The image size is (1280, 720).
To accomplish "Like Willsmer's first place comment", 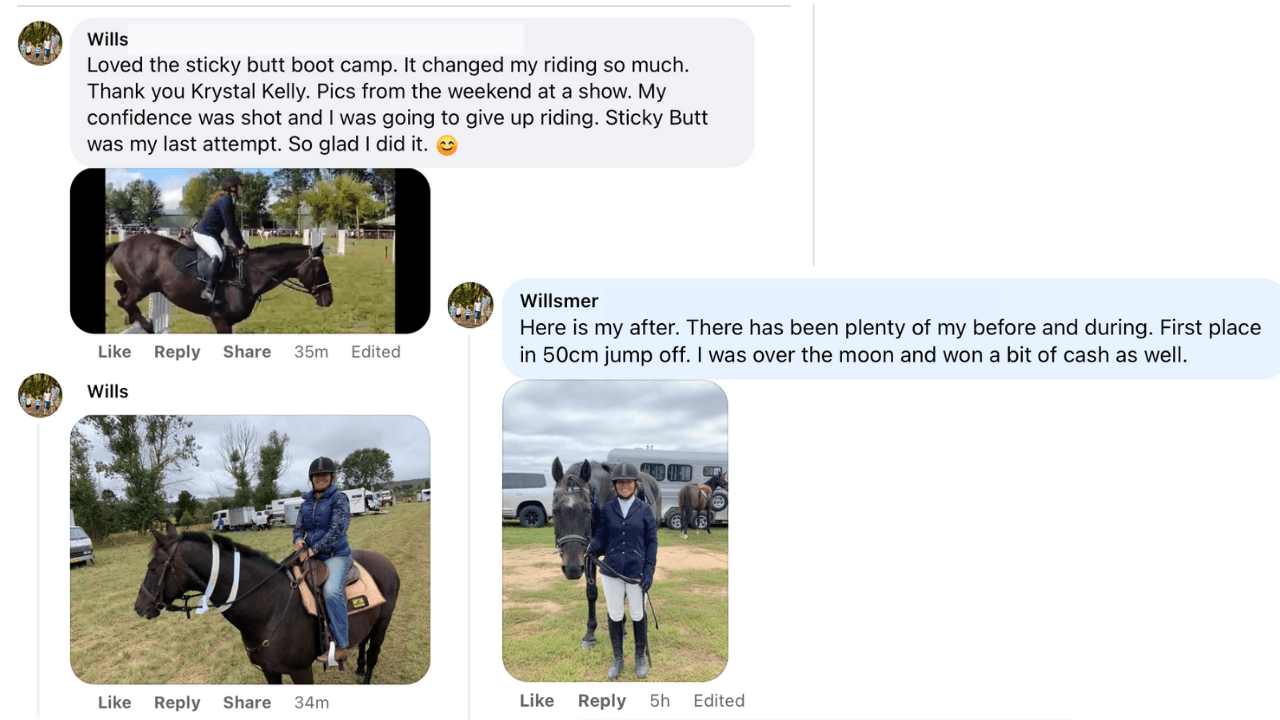I will 537,701.
